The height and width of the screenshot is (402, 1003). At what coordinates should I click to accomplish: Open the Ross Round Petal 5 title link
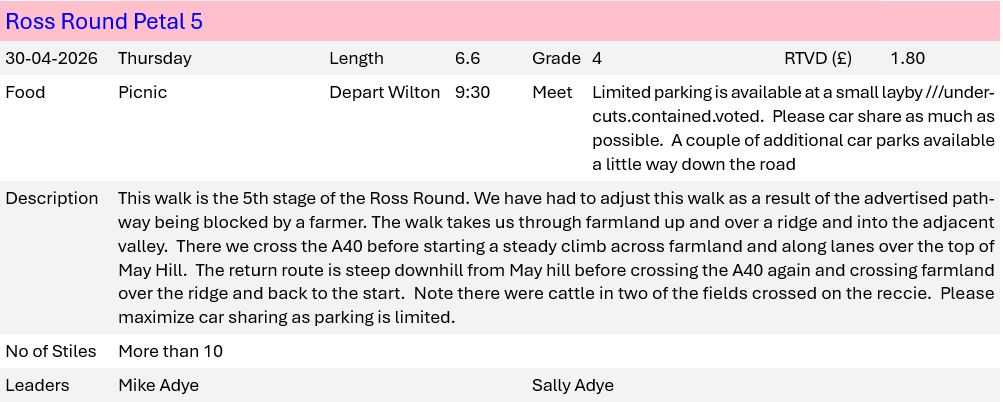[x=104, y=21]
